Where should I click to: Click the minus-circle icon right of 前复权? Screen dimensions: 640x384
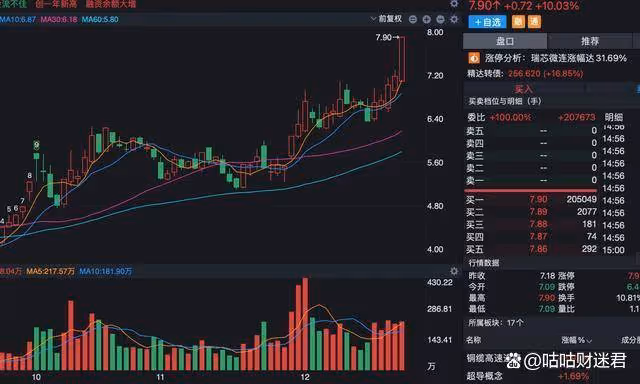pos(413,19)
